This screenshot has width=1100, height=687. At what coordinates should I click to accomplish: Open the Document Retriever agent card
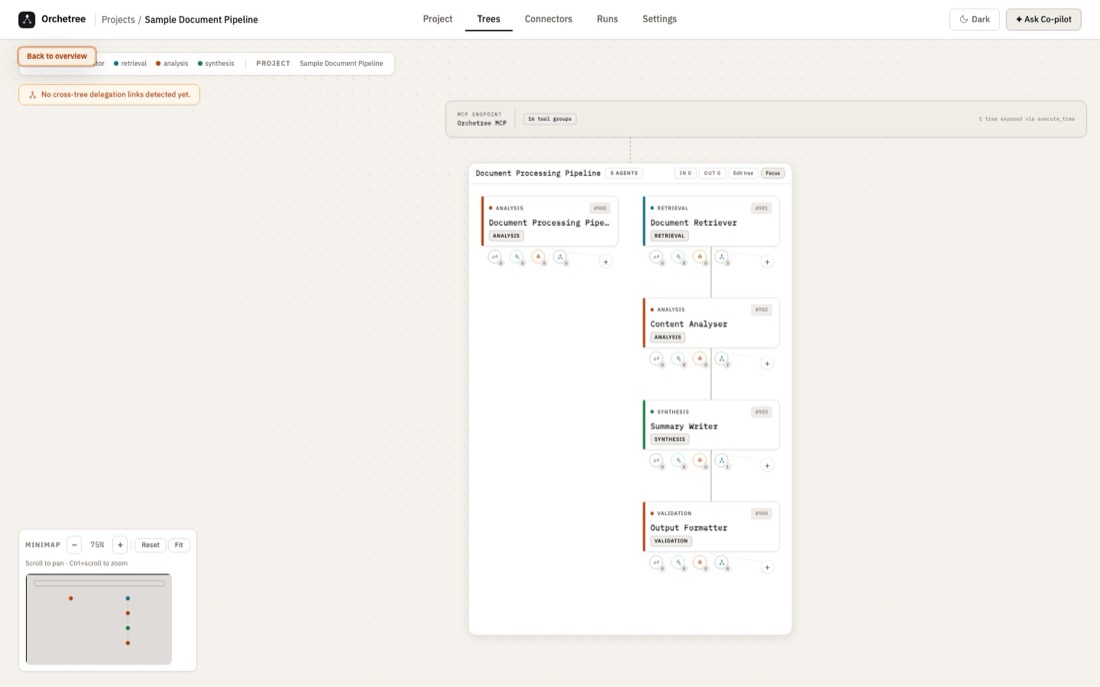click(x=711, y=221)
